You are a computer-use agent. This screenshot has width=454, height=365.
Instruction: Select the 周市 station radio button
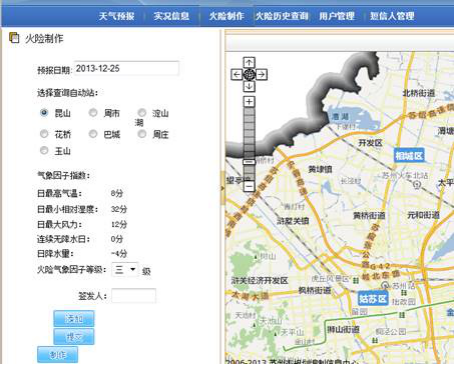(93, 113)
